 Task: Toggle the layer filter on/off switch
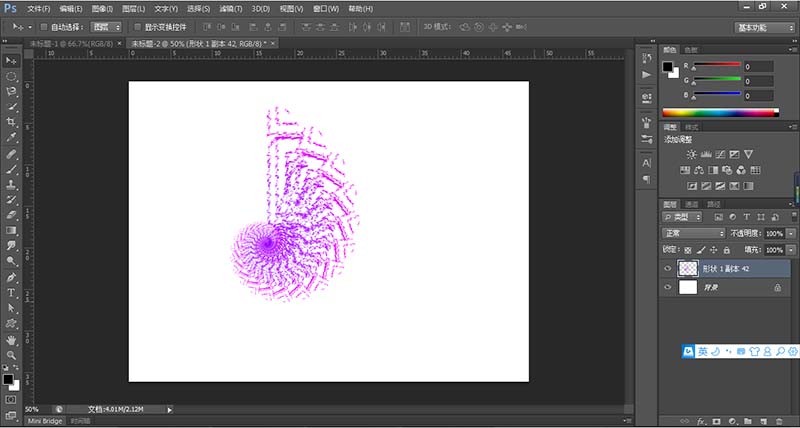tap(794, 216)
